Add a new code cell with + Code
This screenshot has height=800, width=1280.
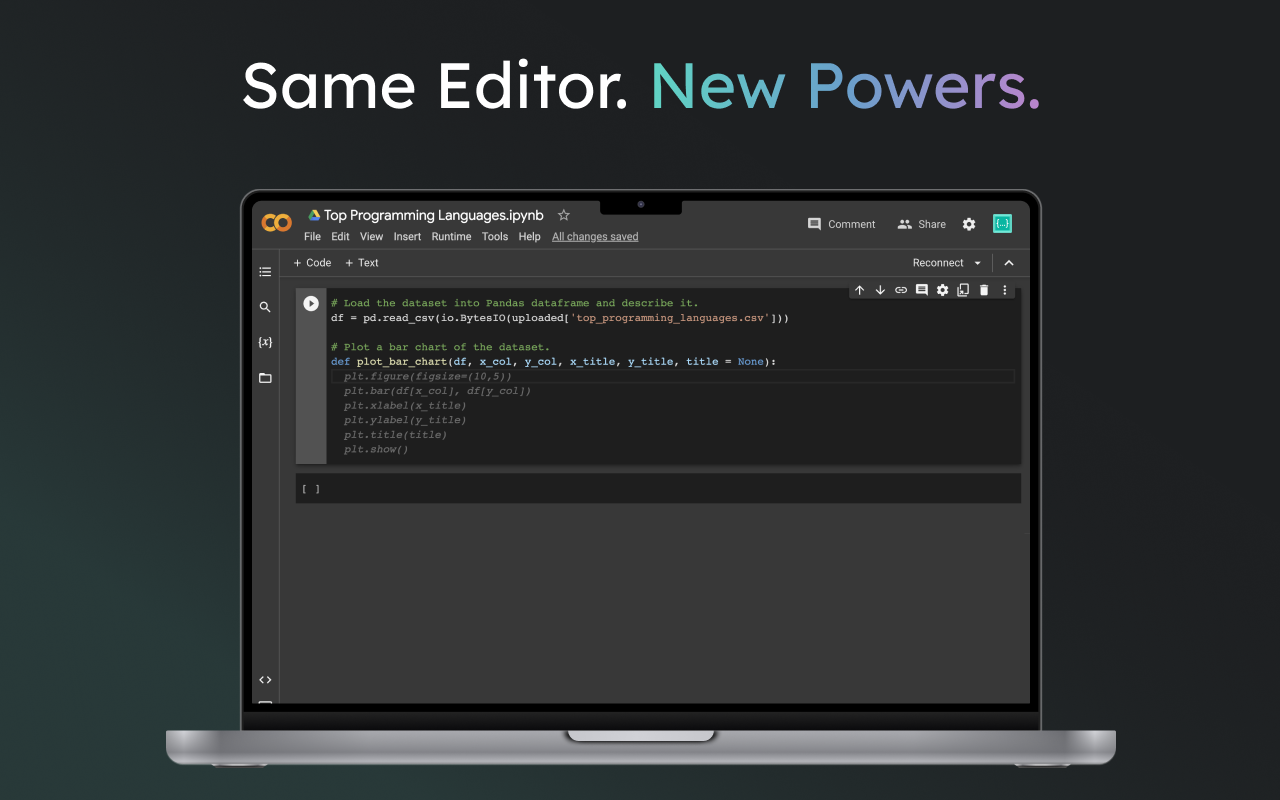tap(311, 262)
